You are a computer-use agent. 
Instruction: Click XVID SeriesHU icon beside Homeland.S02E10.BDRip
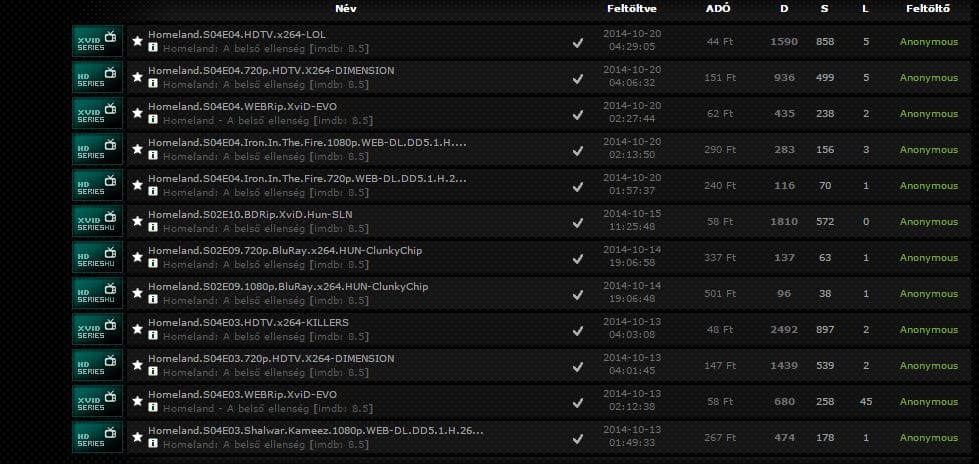97,222
